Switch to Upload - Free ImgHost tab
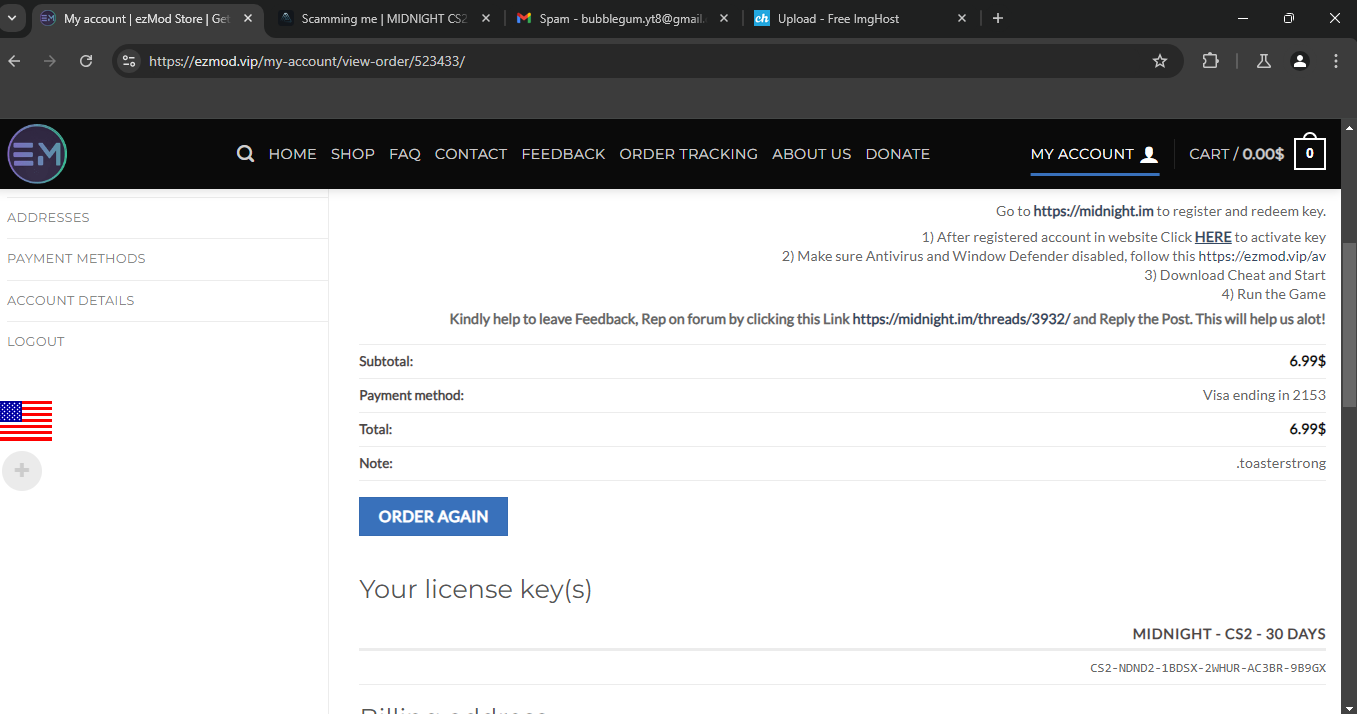Image resolution: width=1357 pixels, height=714 pixels. [x=862, y=18]
